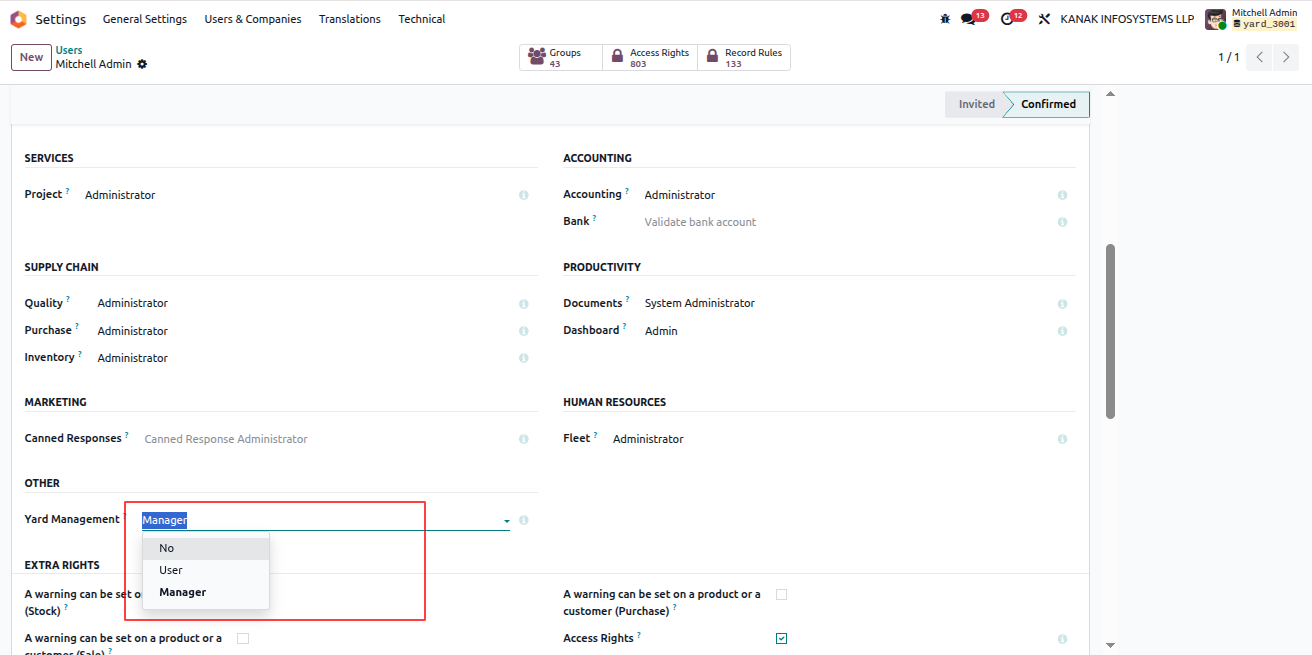The width and height of the screenshot is (1312, 655).
Task: Go to the next record arrow
Action: click(1286, 57)
